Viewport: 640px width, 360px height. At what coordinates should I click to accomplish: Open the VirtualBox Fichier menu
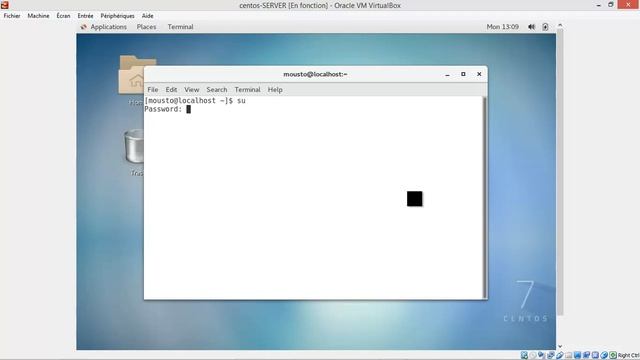click(x=12, y=16)
